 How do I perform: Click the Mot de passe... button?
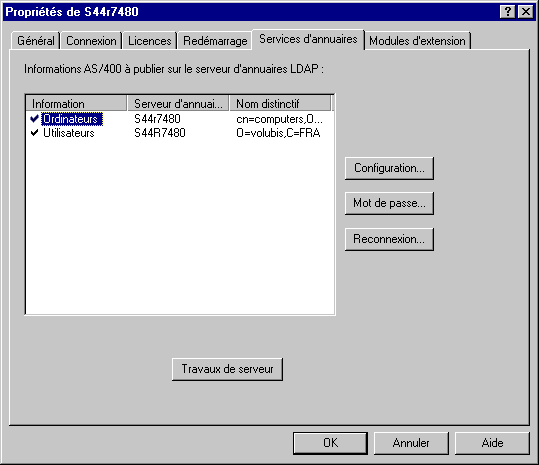click(x=389, y=203)
